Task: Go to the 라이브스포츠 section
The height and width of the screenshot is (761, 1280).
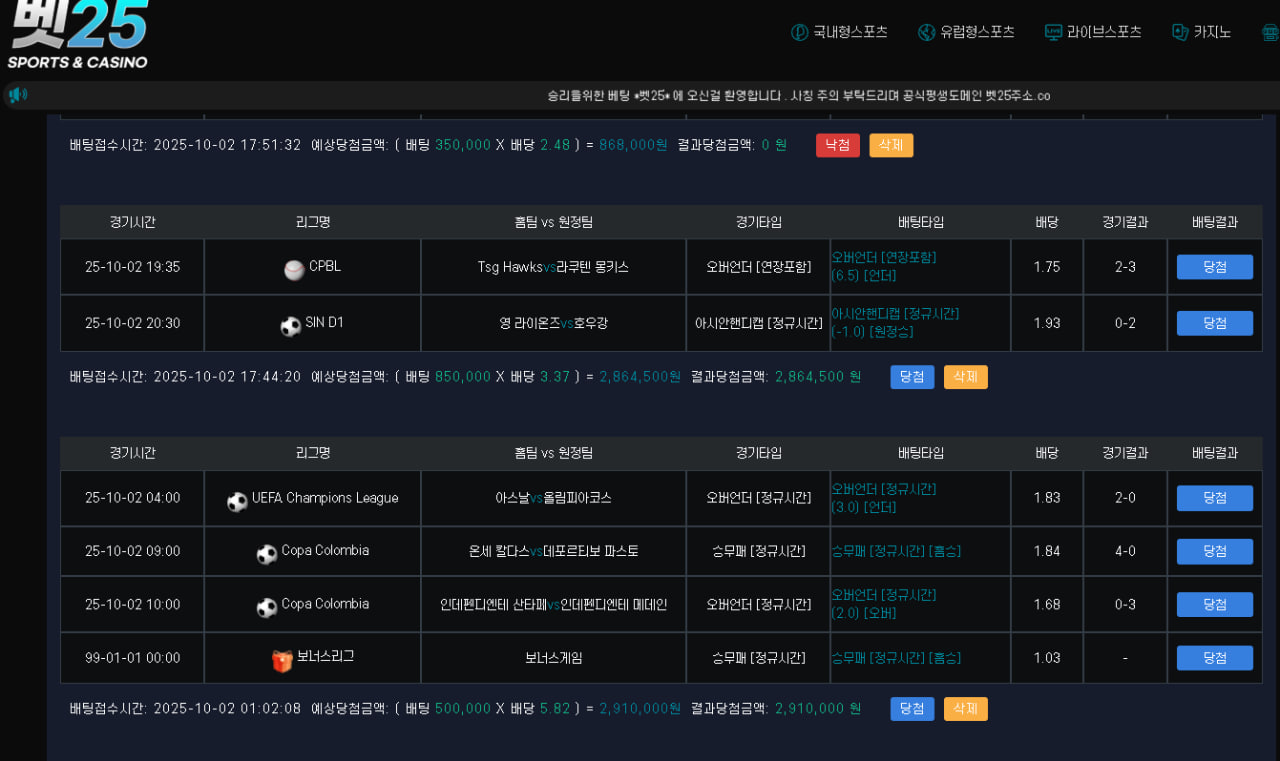Action: point(1093,32)
